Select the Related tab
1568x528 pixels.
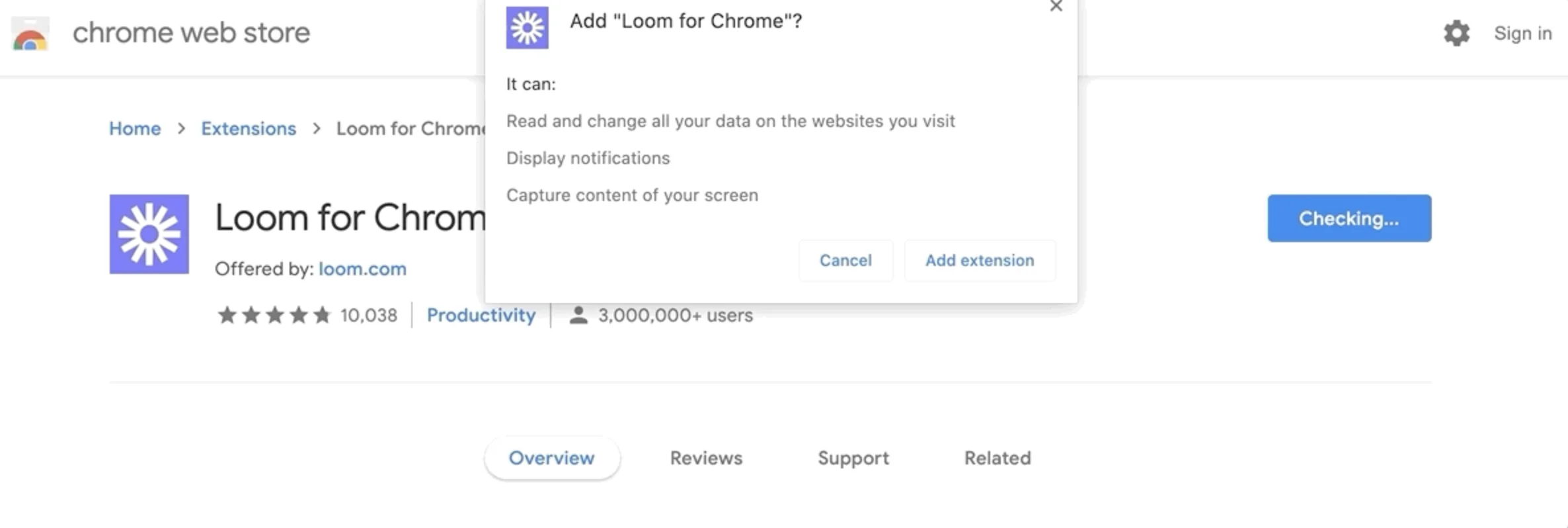coord(997,458)
